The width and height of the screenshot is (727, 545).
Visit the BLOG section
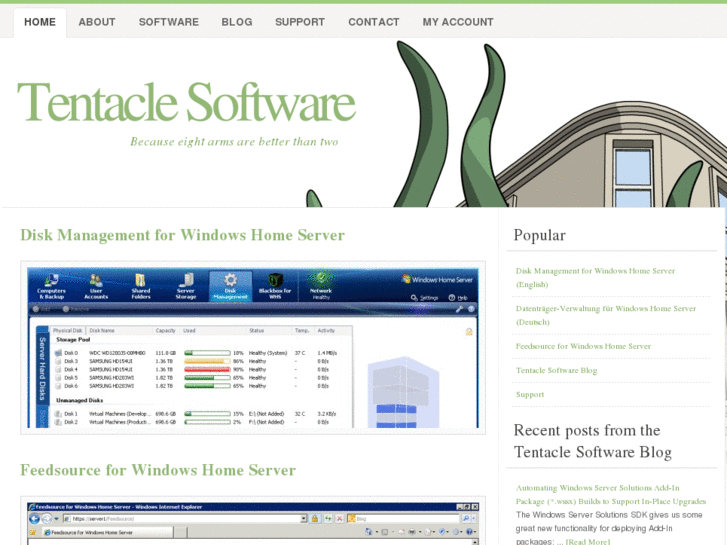pos(237,22)
